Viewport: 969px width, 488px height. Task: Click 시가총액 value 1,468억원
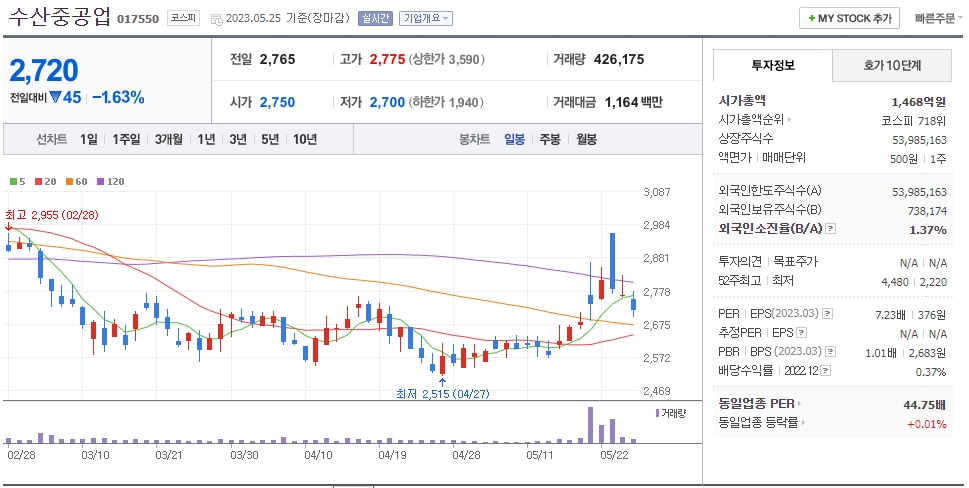[x=919, y=101]
